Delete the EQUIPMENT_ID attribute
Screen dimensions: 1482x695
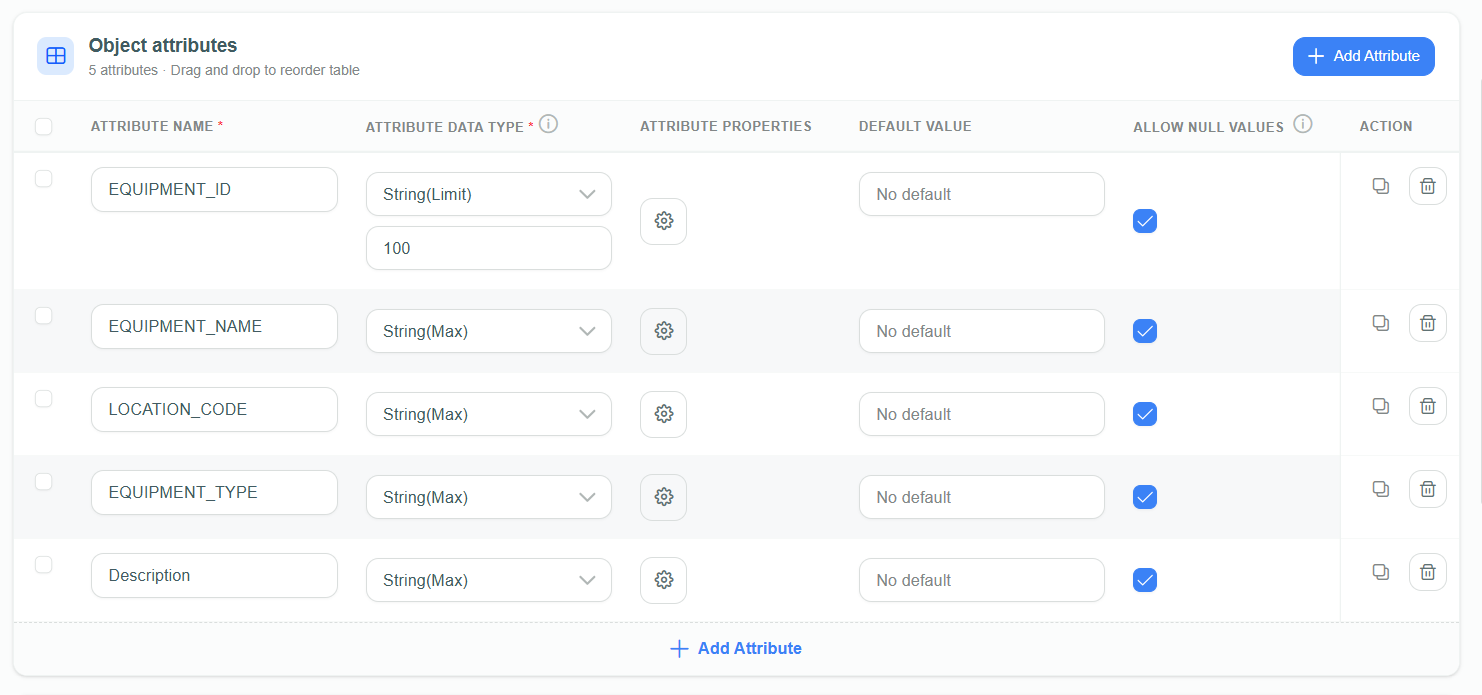pyautogui.click(x=1428, y=186)
